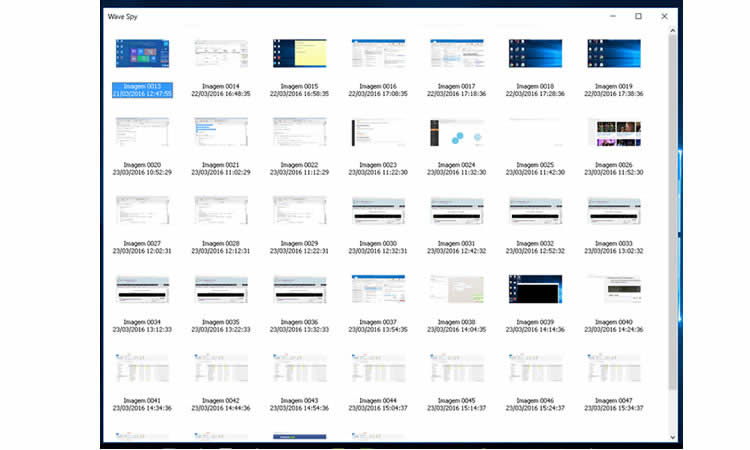Close the Wave Spy window

pyautogui.click(x=664, y=16)
